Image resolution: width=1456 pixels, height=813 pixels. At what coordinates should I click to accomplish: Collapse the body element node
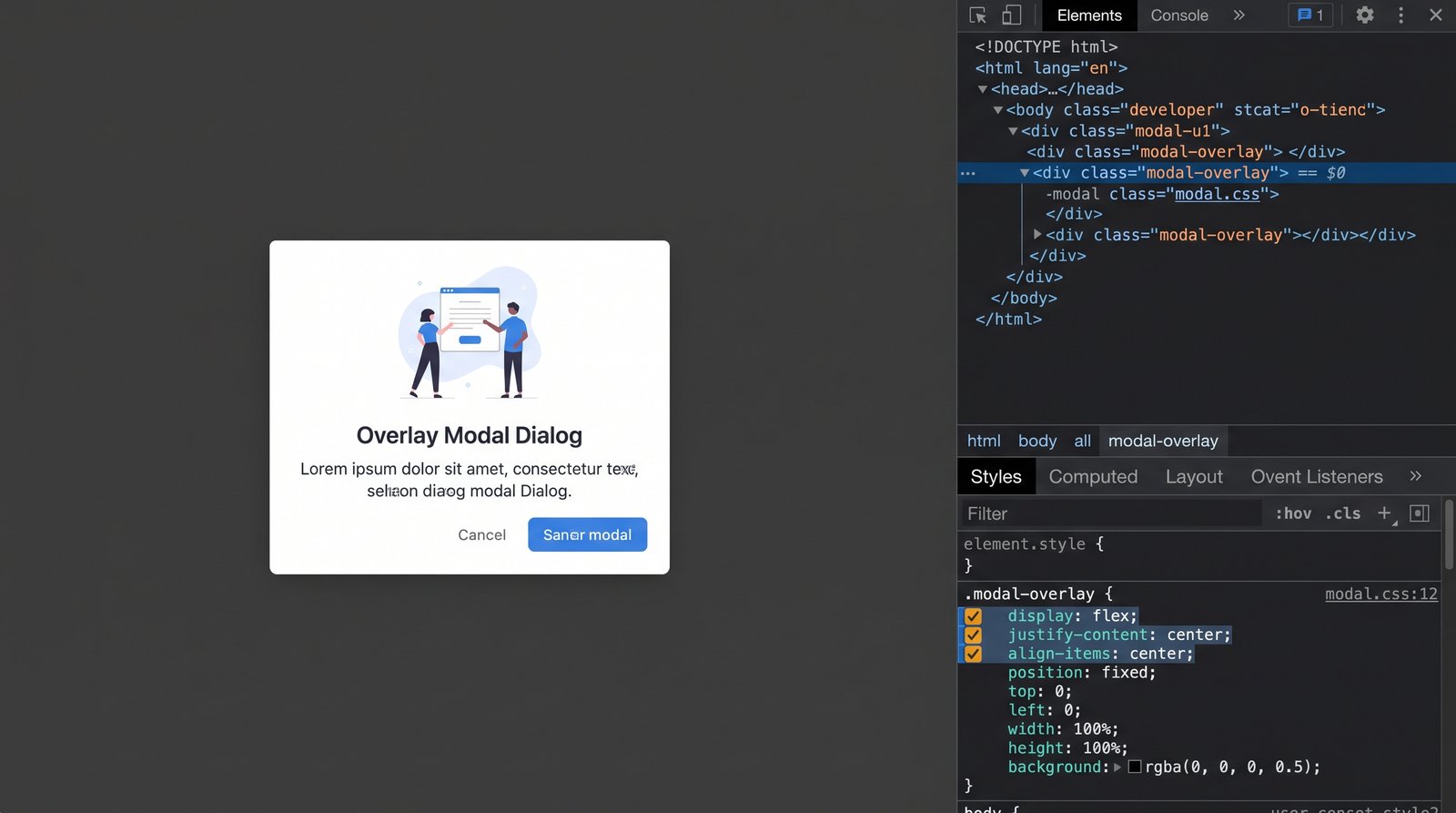pos(998,110)
